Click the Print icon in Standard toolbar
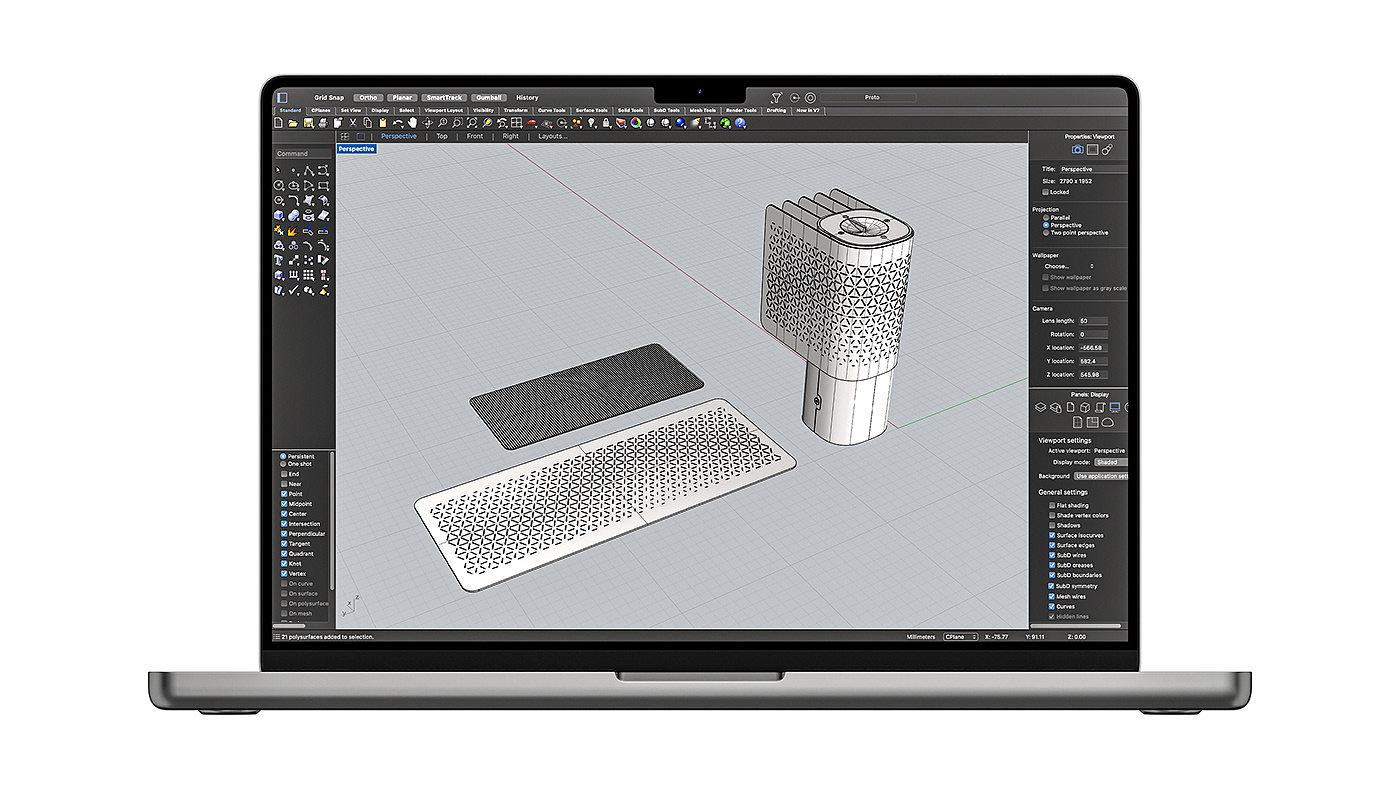Viewport: 1400px width, 788px height. (x=323, y=122)
